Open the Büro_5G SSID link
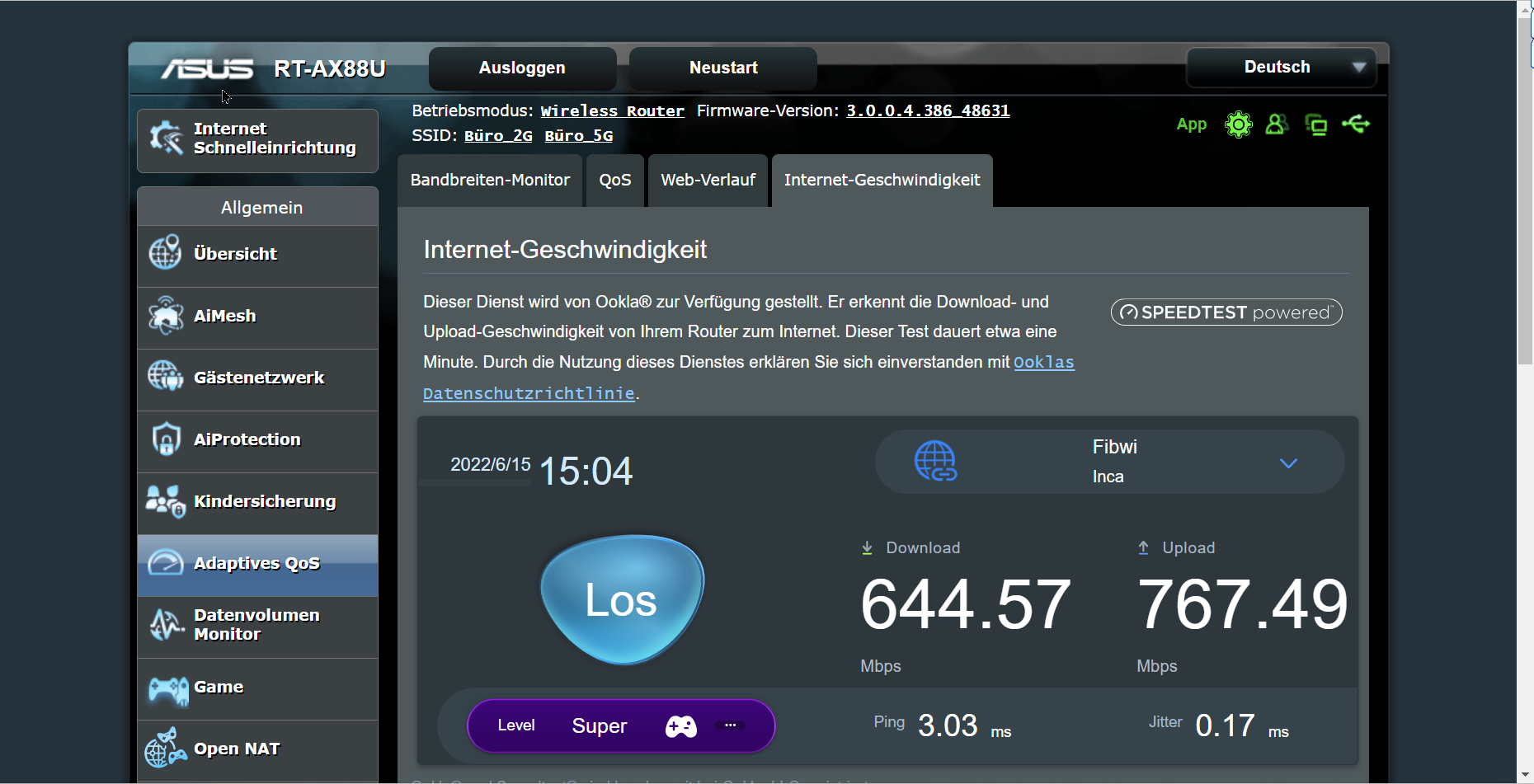 (x=579, y=136)
